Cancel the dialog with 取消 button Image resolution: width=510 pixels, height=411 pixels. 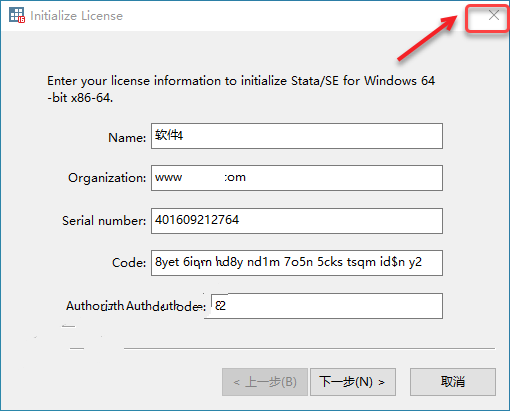[x=453, y=382]
